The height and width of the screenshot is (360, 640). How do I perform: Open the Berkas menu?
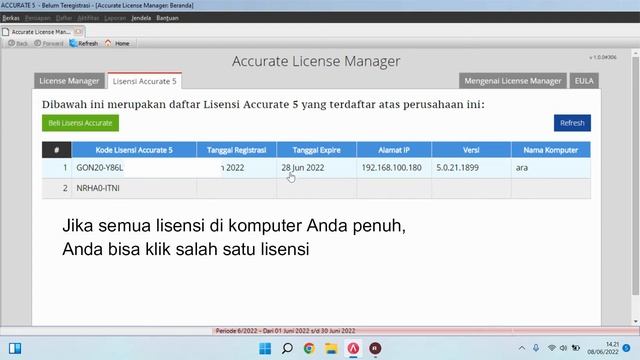click(x=11, y=18)
